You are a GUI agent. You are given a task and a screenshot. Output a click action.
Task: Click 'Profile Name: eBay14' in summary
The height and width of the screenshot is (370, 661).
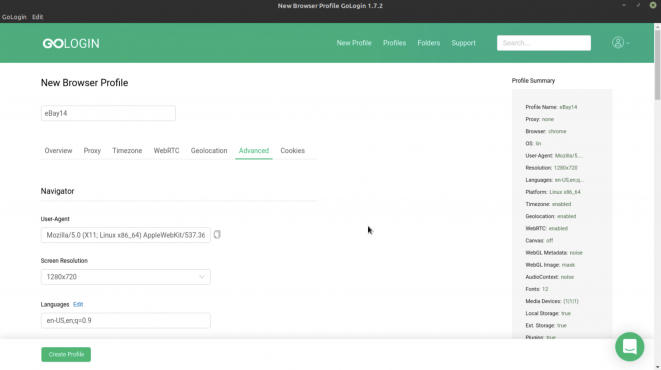tap(551, 107)
